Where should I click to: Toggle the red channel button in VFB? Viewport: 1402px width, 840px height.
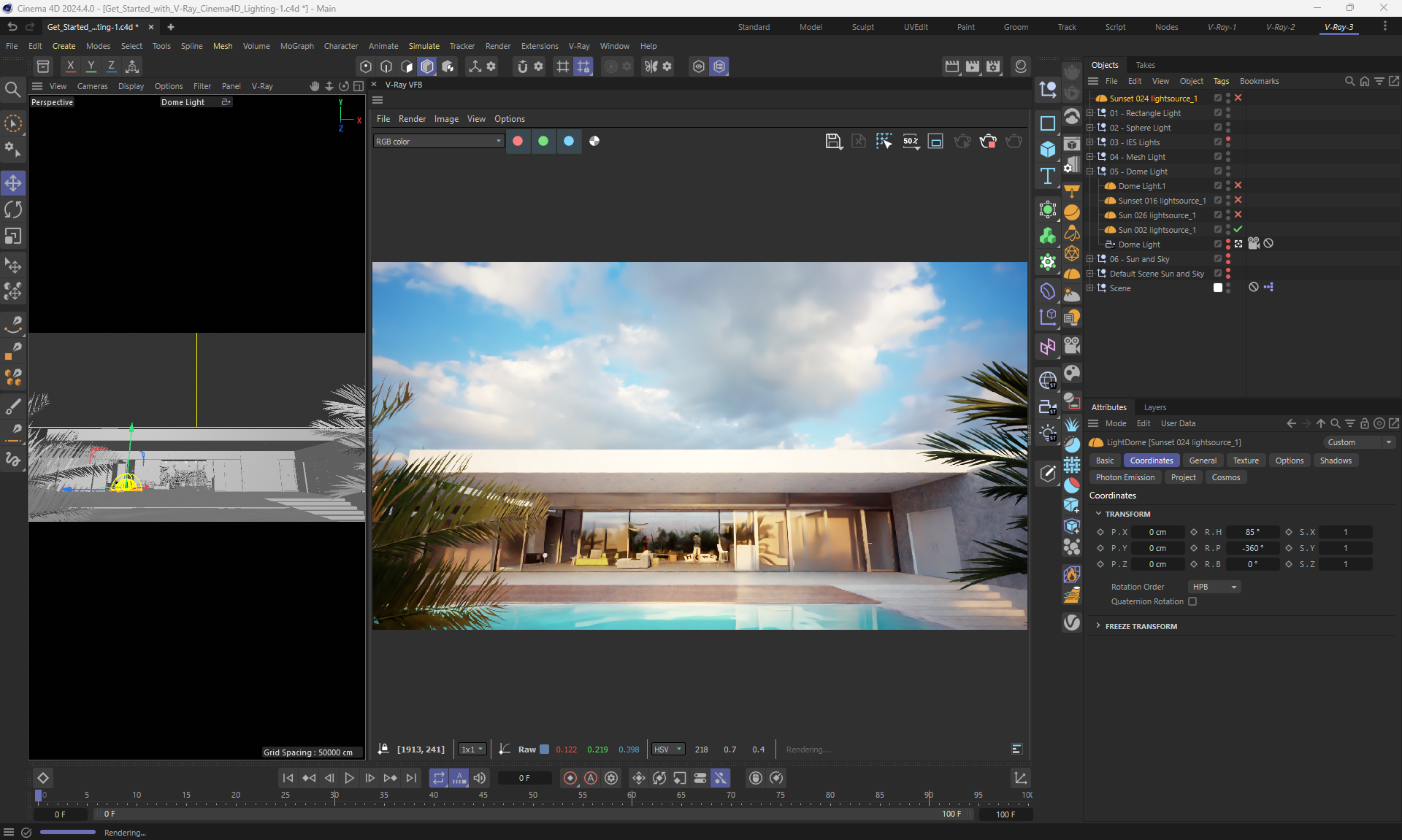click(518, 142)
